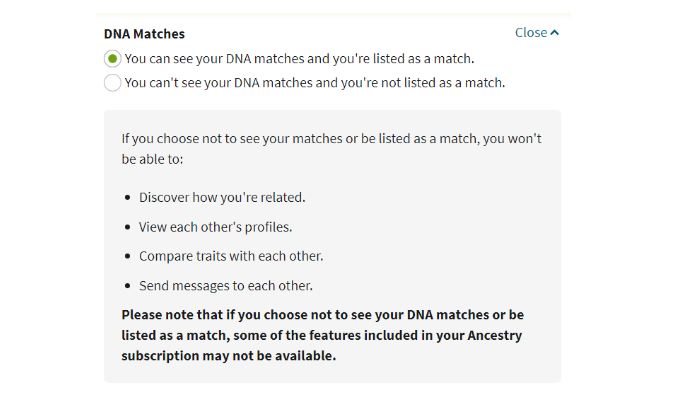Screen dimensions: 685x395
Task: Click the 'be able to:' line in the gray box
Action: (x=152, y=159)
